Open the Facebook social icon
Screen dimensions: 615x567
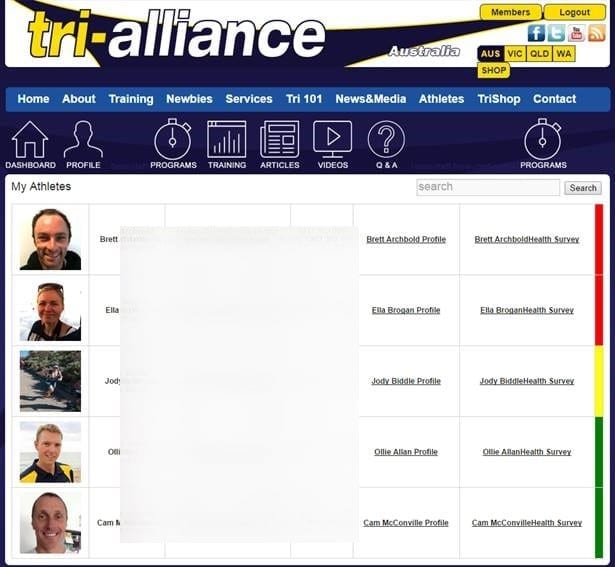536,33
